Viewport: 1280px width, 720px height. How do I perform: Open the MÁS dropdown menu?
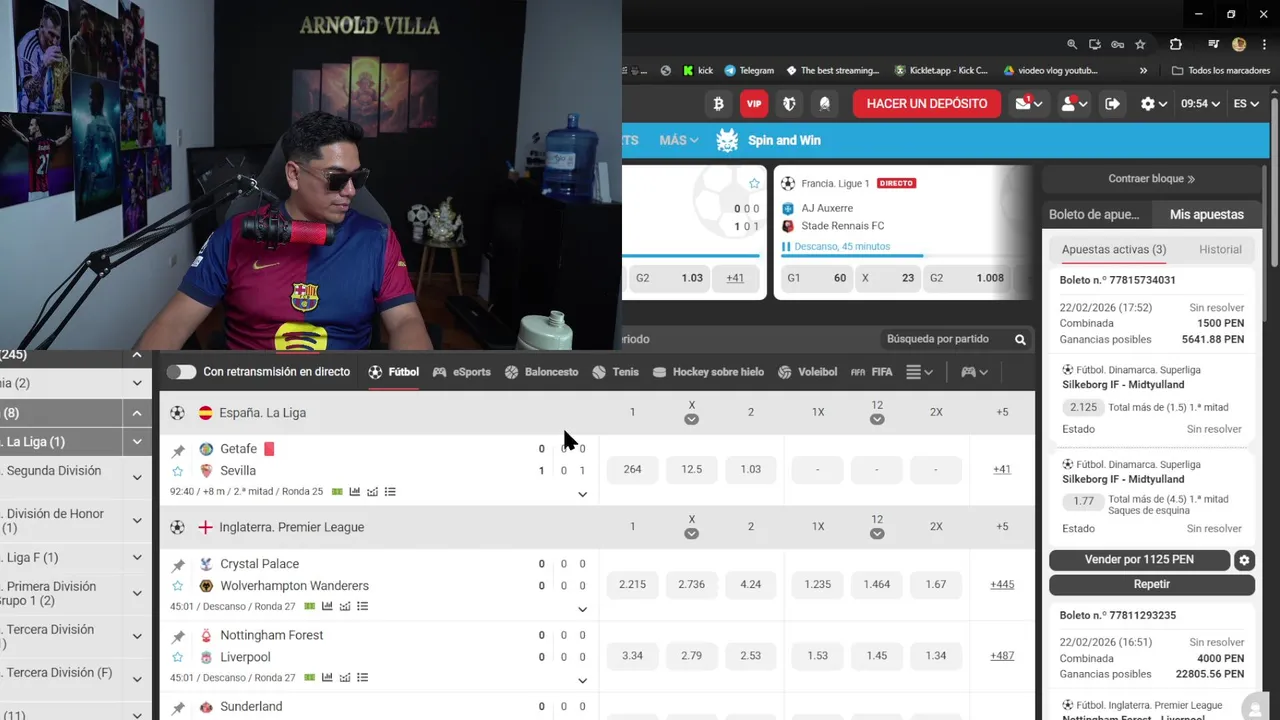[x=679, y=140]
